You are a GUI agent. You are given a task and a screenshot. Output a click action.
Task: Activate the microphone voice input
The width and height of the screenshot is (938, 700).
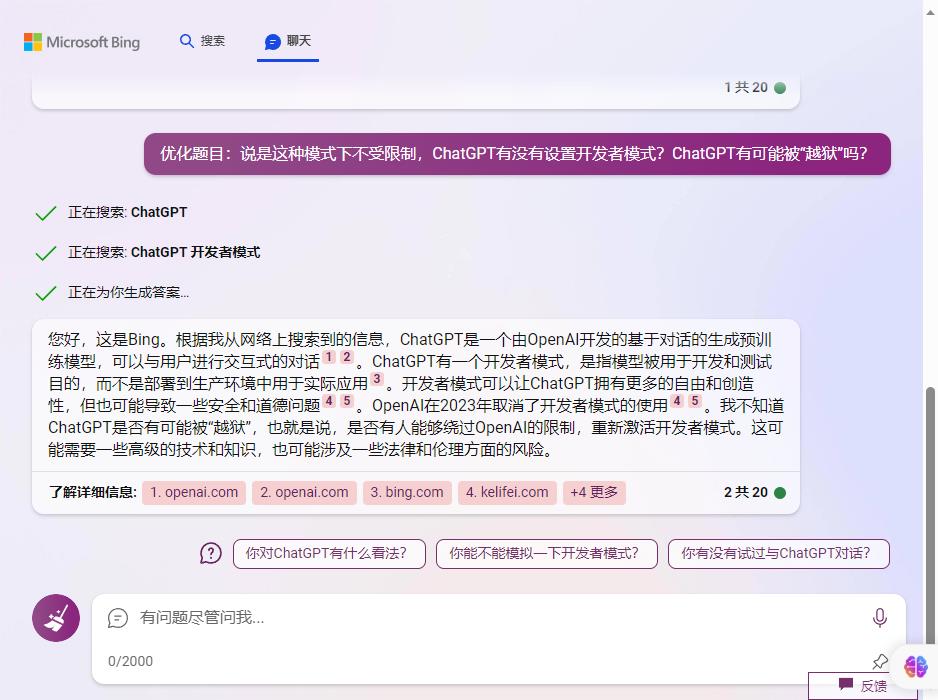coord(879,617)
